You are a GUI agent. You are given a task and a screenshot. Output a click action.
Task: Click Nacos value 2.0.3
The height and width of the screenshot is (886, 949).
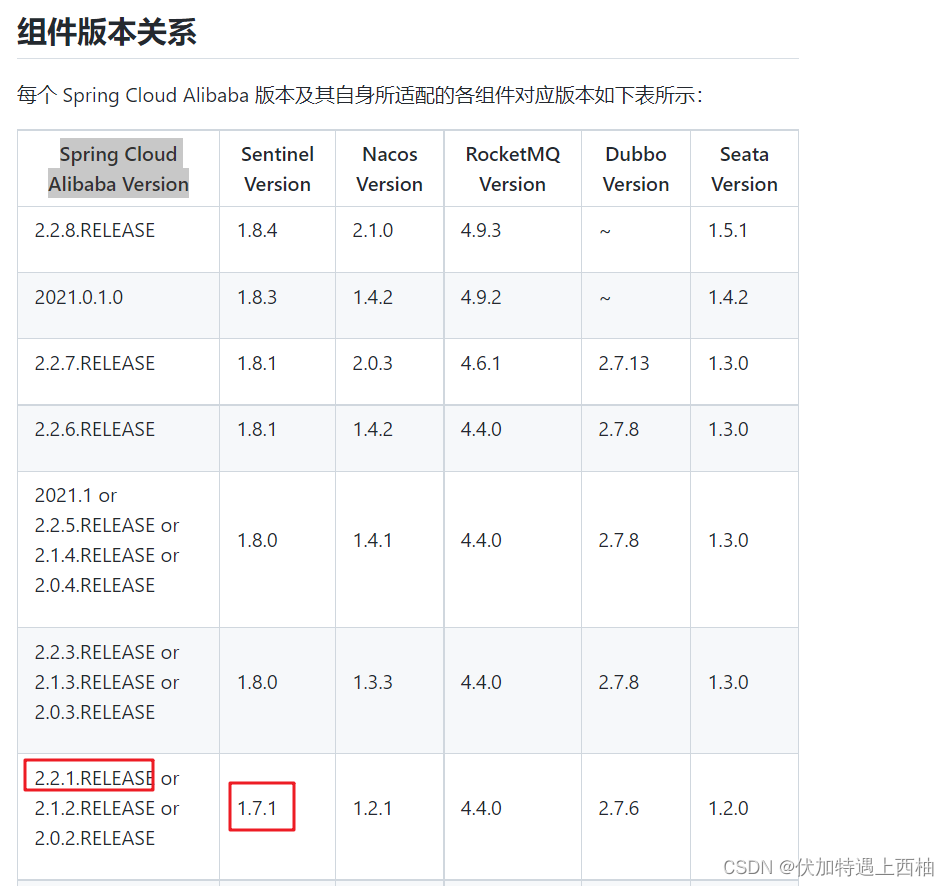tap(373, 364)
